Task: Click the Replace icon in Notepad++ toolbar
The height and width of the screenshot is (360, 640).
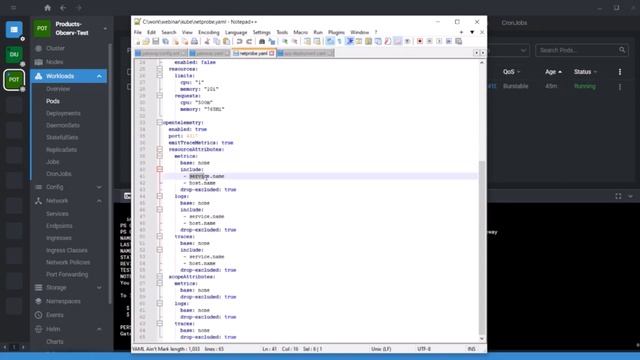Action: 272,41
